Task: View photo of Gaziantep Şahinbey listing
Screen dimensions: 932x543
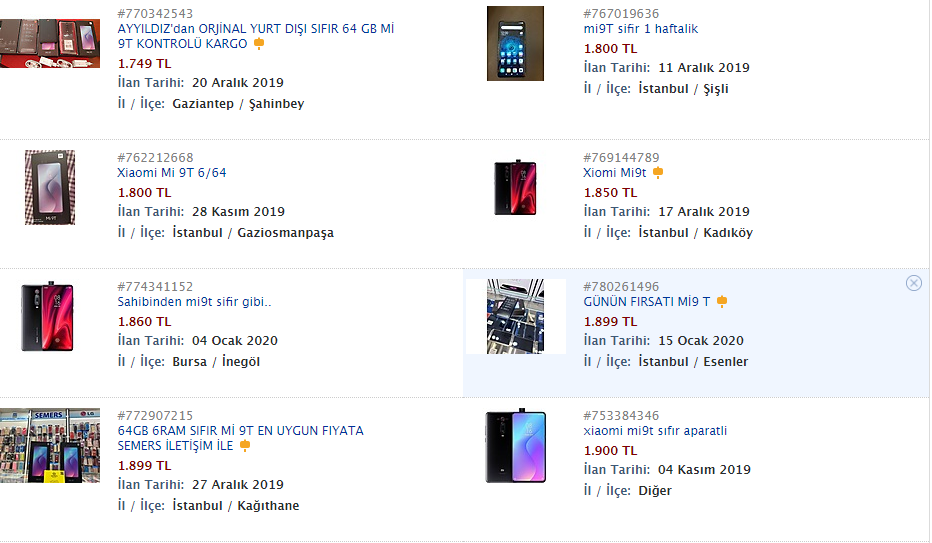Action: (50, 43)
